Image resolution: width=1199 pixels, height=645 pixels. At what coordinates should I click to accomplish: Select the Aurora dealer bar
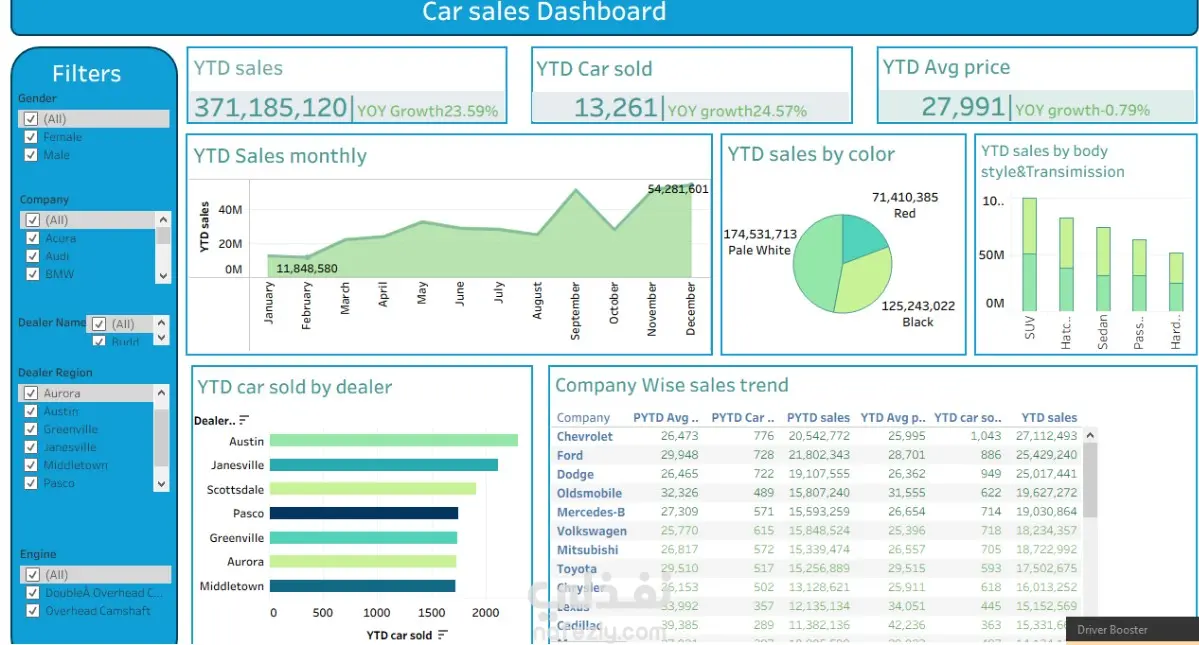tap(363, 561)
